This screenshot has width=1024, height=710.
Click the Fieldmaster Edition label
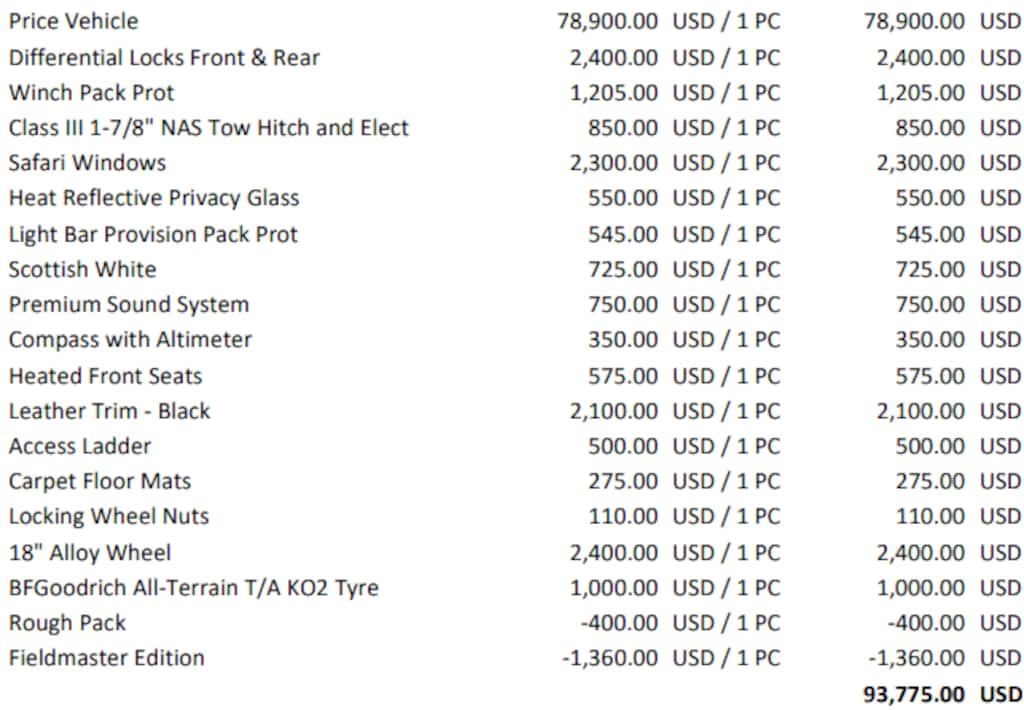[106, 658]
